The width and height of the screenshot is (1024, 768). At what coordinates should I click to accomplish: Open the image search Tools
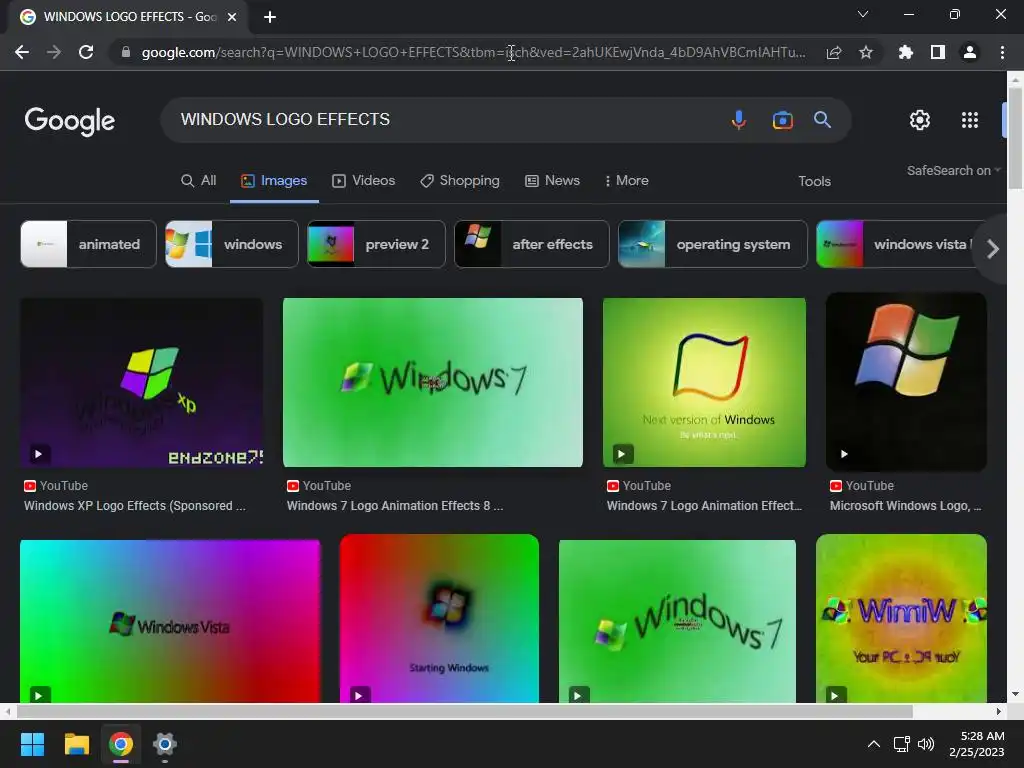814,182
